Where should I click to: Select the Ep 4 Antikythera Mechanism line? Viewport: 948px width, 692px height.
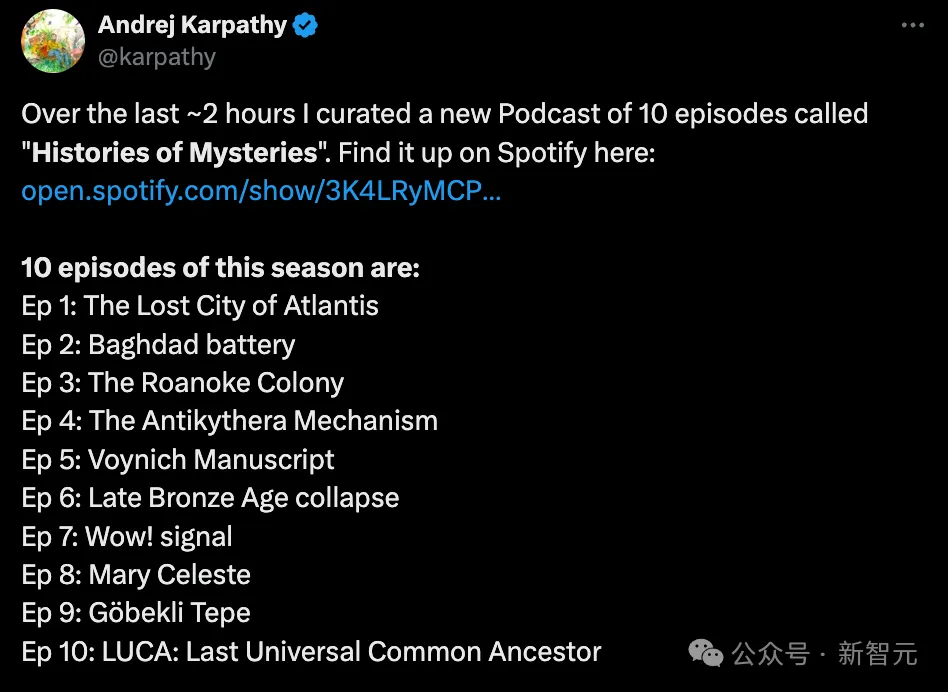pyautogui.click(x=230, y=421)
